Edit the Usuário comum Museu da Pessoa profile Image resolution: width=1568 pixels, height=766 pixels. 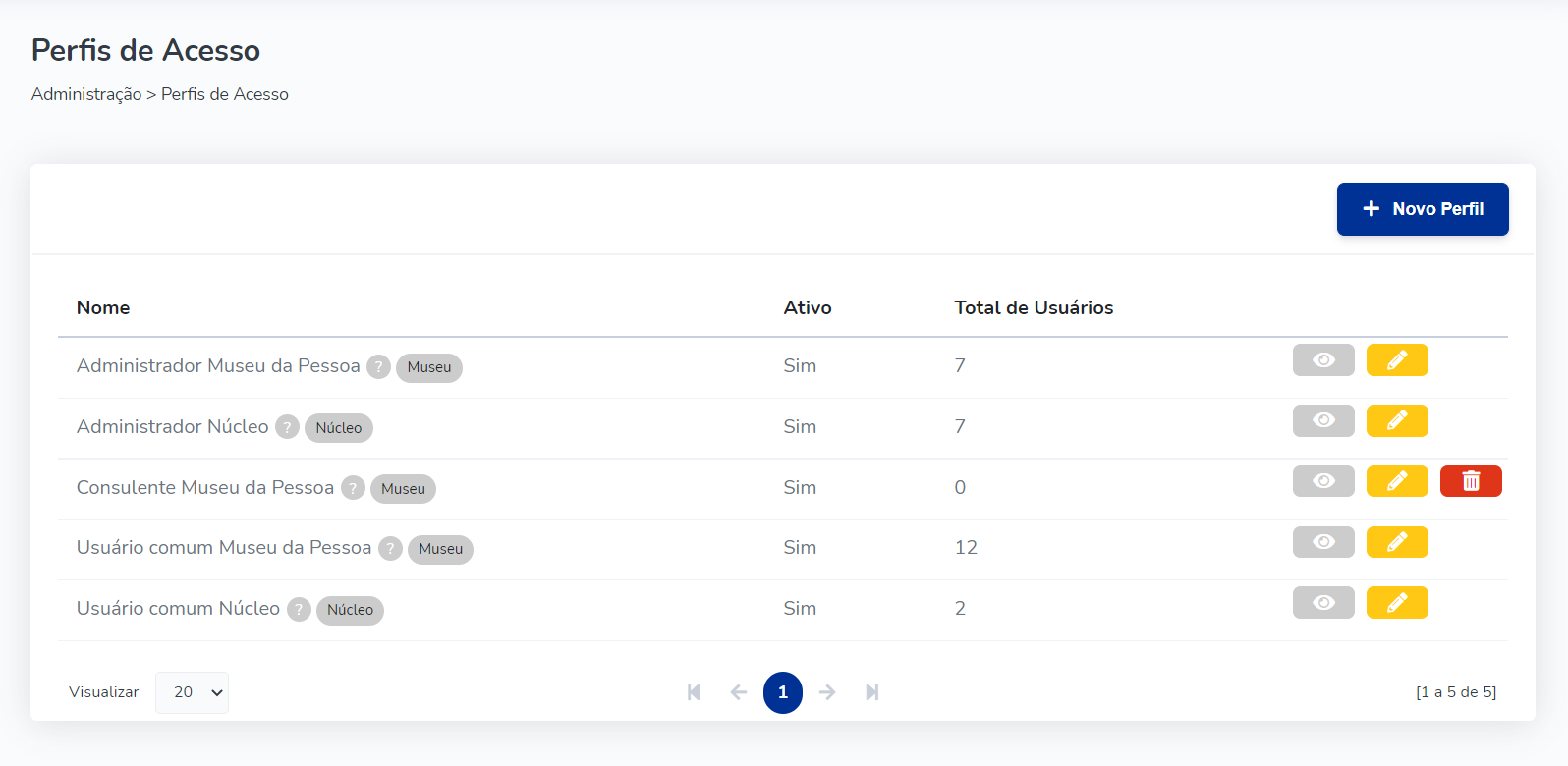[x=1396, y=542]
